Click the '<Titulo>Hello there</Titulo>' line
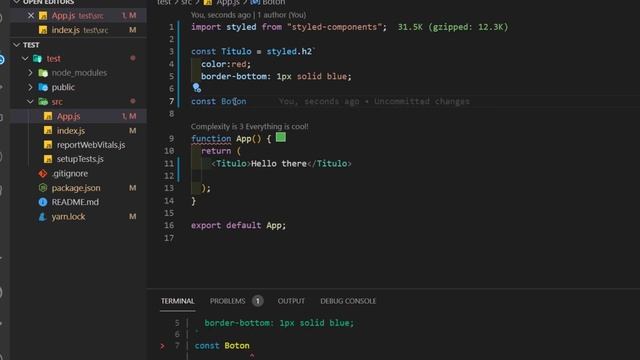Screen dimensions: 640x360 (281, 164)
